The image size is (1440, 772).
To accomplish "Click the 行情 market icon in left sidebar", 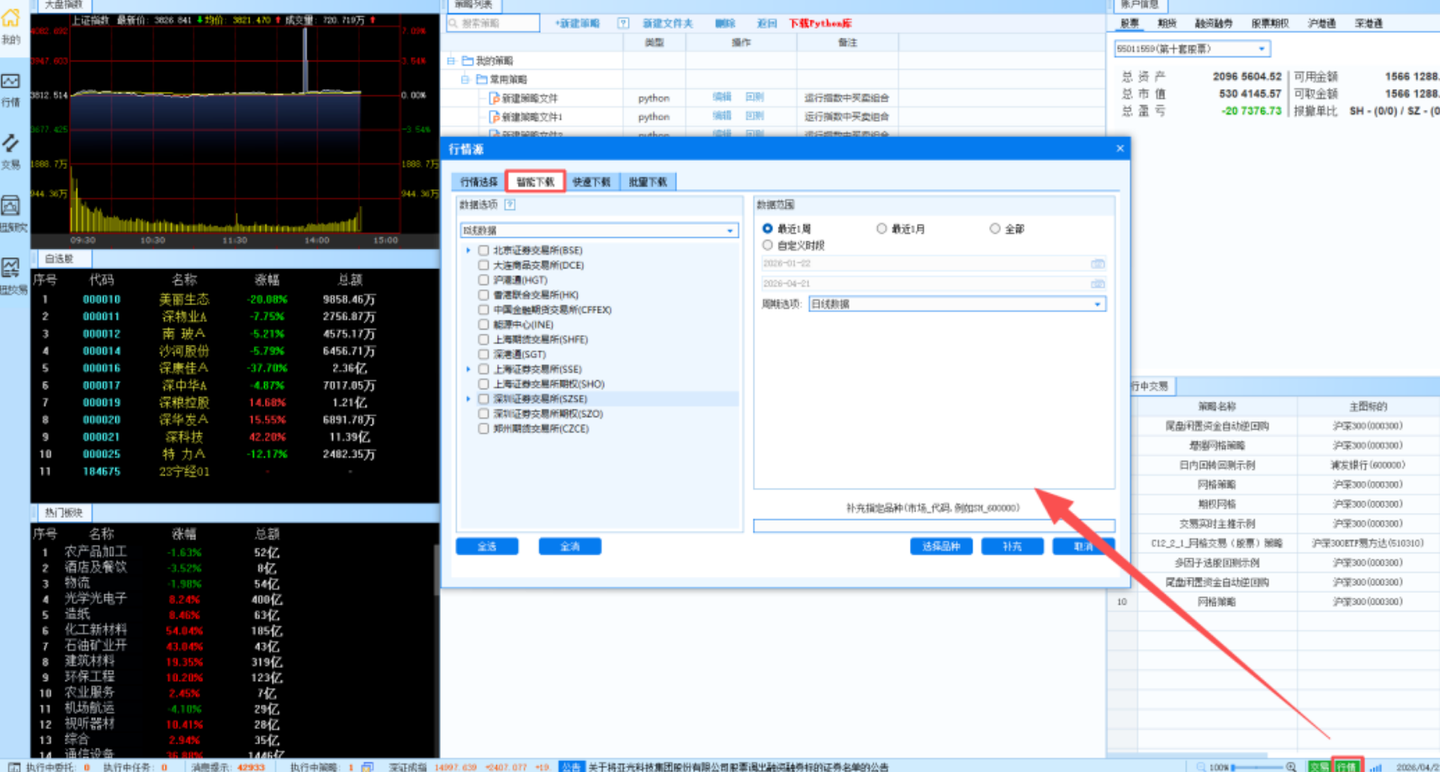I will (10, 87).
